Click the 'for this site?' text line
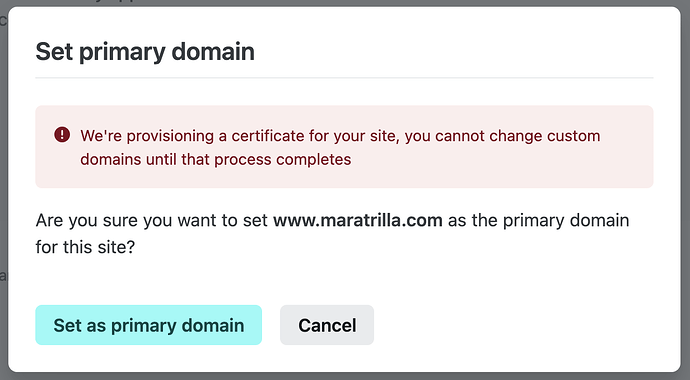The height and width of the screenshot is (380, 690). (85, 247)
